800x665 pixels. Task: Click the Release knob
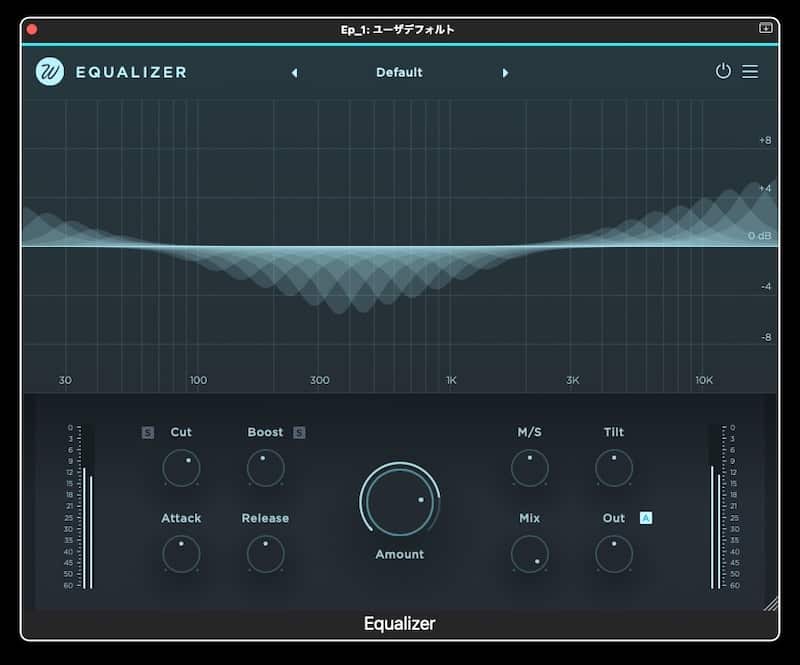tap(265, 554)
